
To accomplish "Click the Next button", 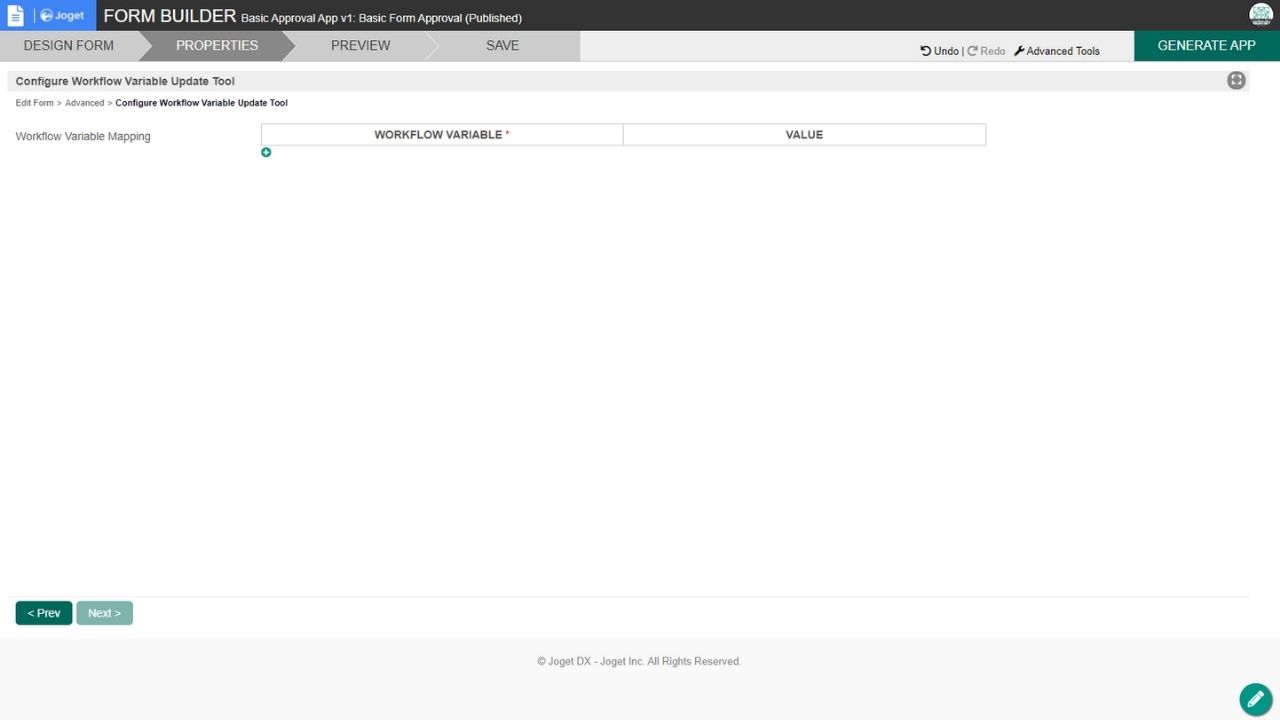I will [x=104, y=613].
